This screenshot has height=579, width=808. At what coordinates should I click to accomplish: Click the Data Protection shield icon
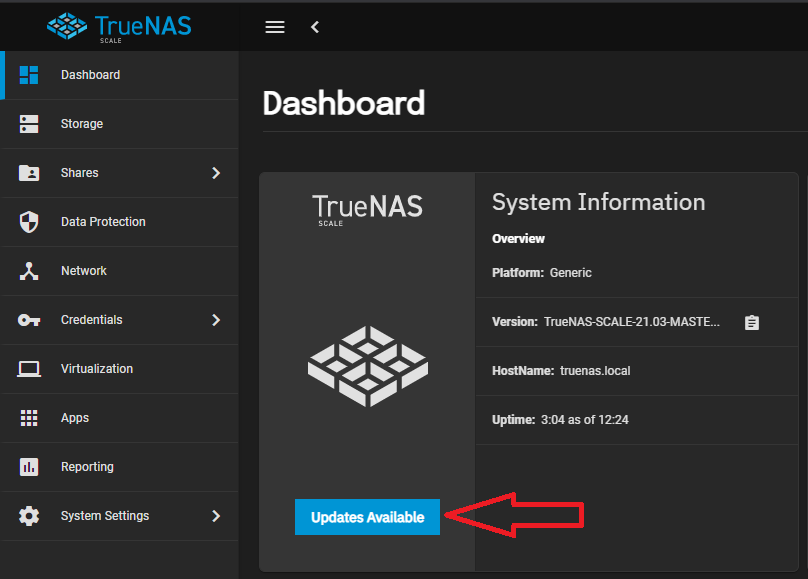point(29,222)
